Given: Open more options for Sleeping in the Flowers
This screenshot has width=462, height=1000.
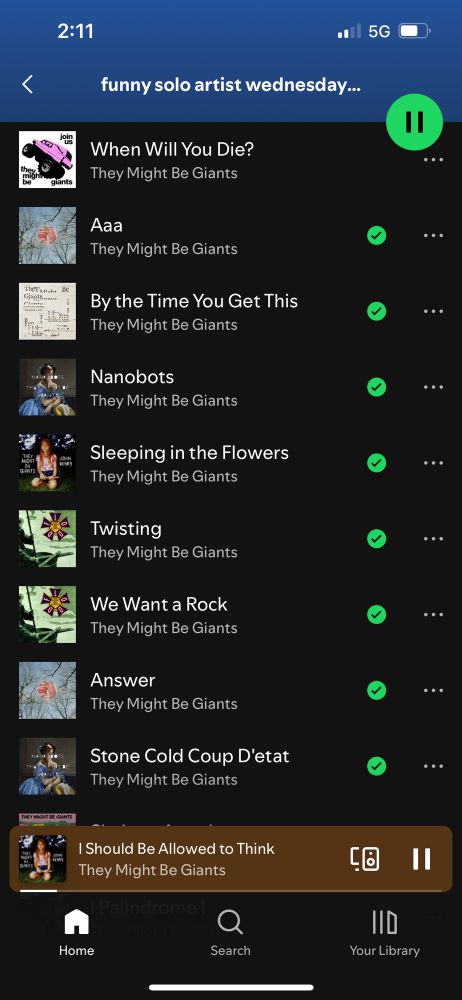Looking at the screenshot, I should [x=433, y=463].
